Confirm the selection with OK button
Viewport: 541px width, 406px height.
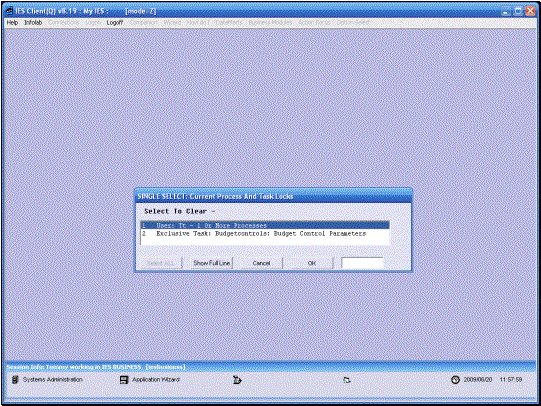pos(312,263)
